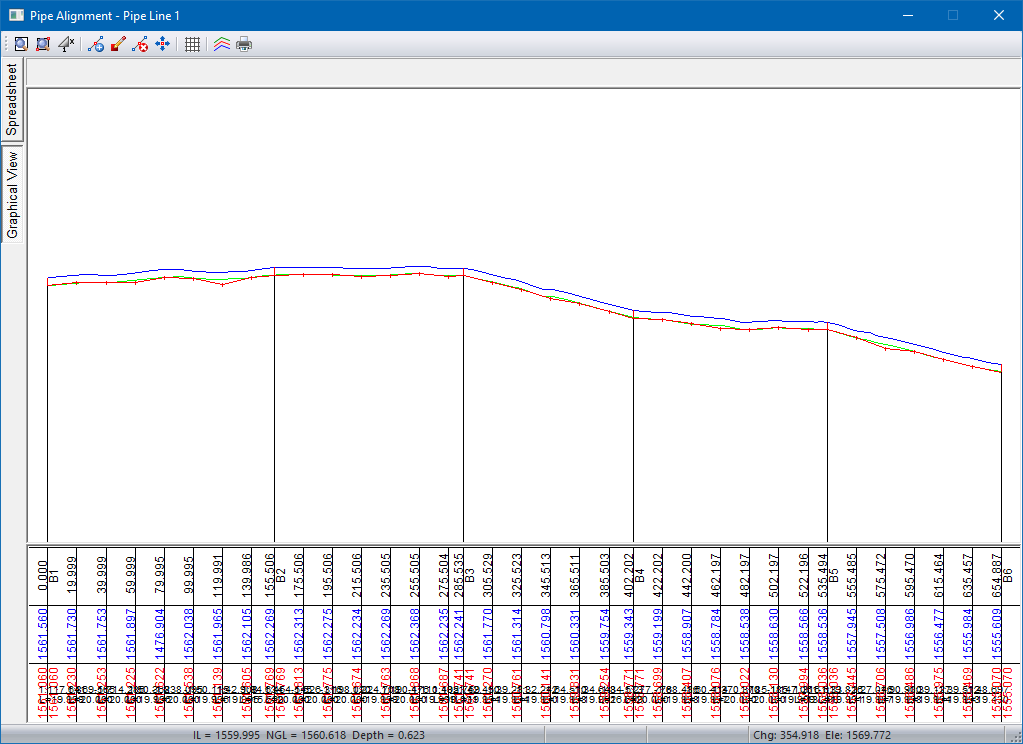Screen dimensions: 1023x744
Task: Switch to the Spreadsheet tab
Action: 12,100
